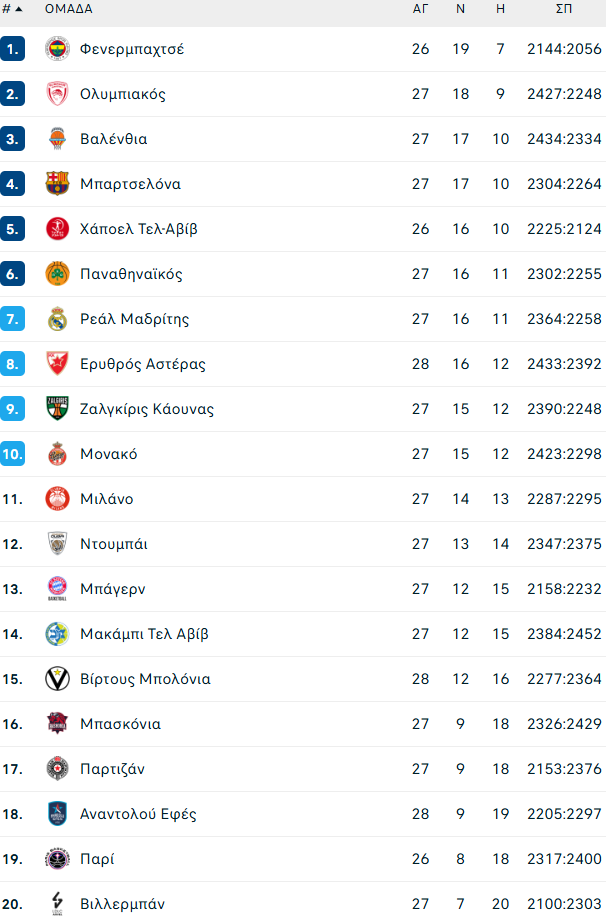Click the Žalgiris Kaunas green logo
The width and height of the screenshot is (606, 923).
point(57,409)
